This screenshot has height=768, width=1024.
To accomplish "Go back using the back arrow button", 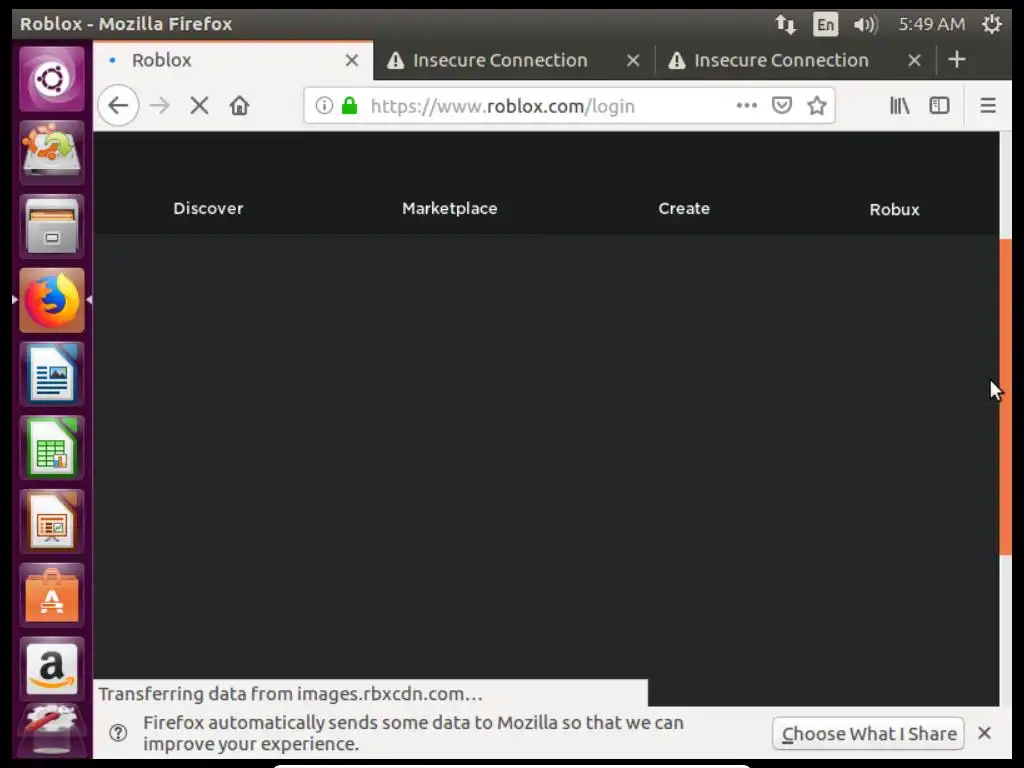I will tap(118, 105).
